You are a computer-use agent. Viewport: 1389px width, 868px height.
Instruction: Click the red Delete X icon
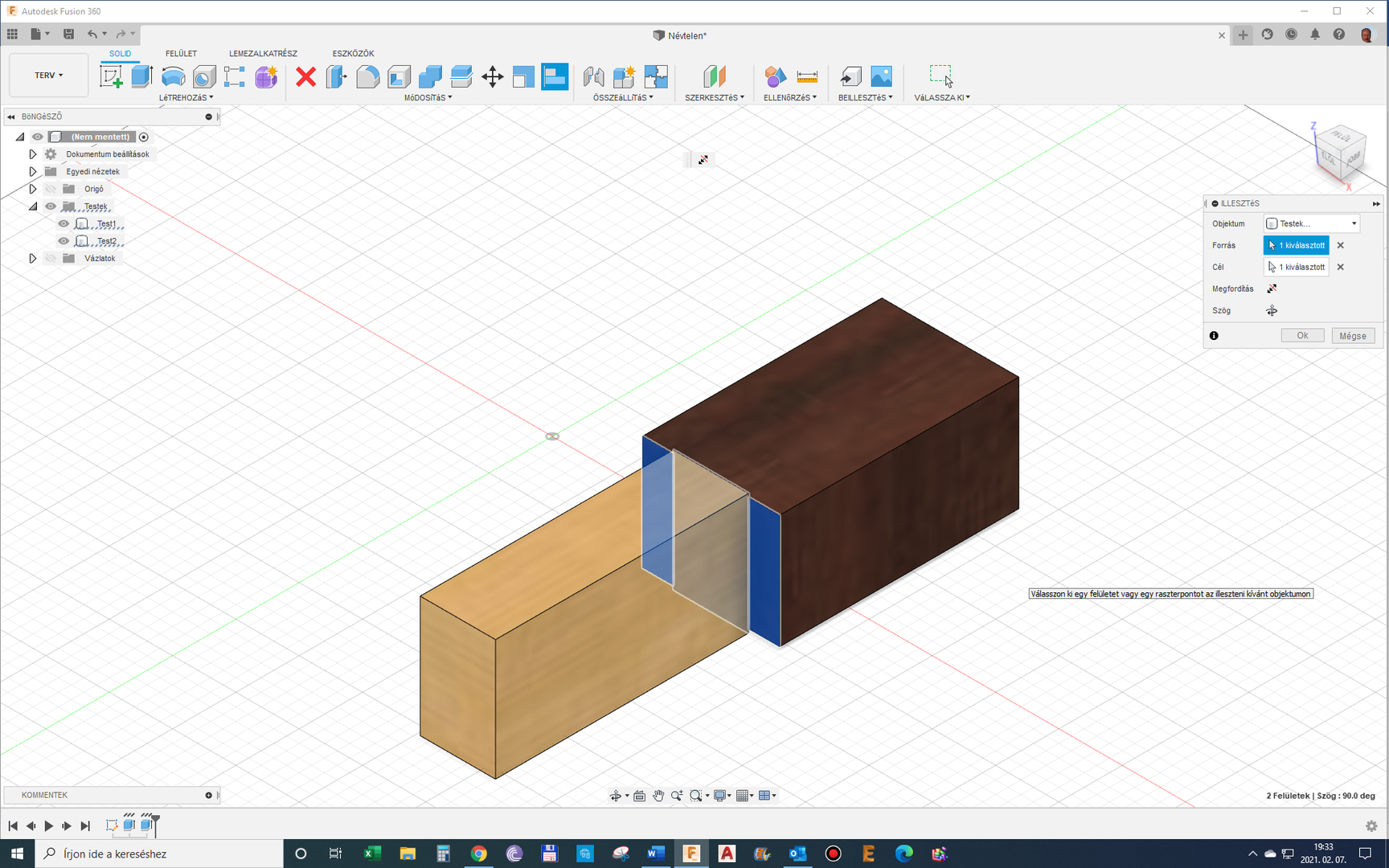(305, 76)
